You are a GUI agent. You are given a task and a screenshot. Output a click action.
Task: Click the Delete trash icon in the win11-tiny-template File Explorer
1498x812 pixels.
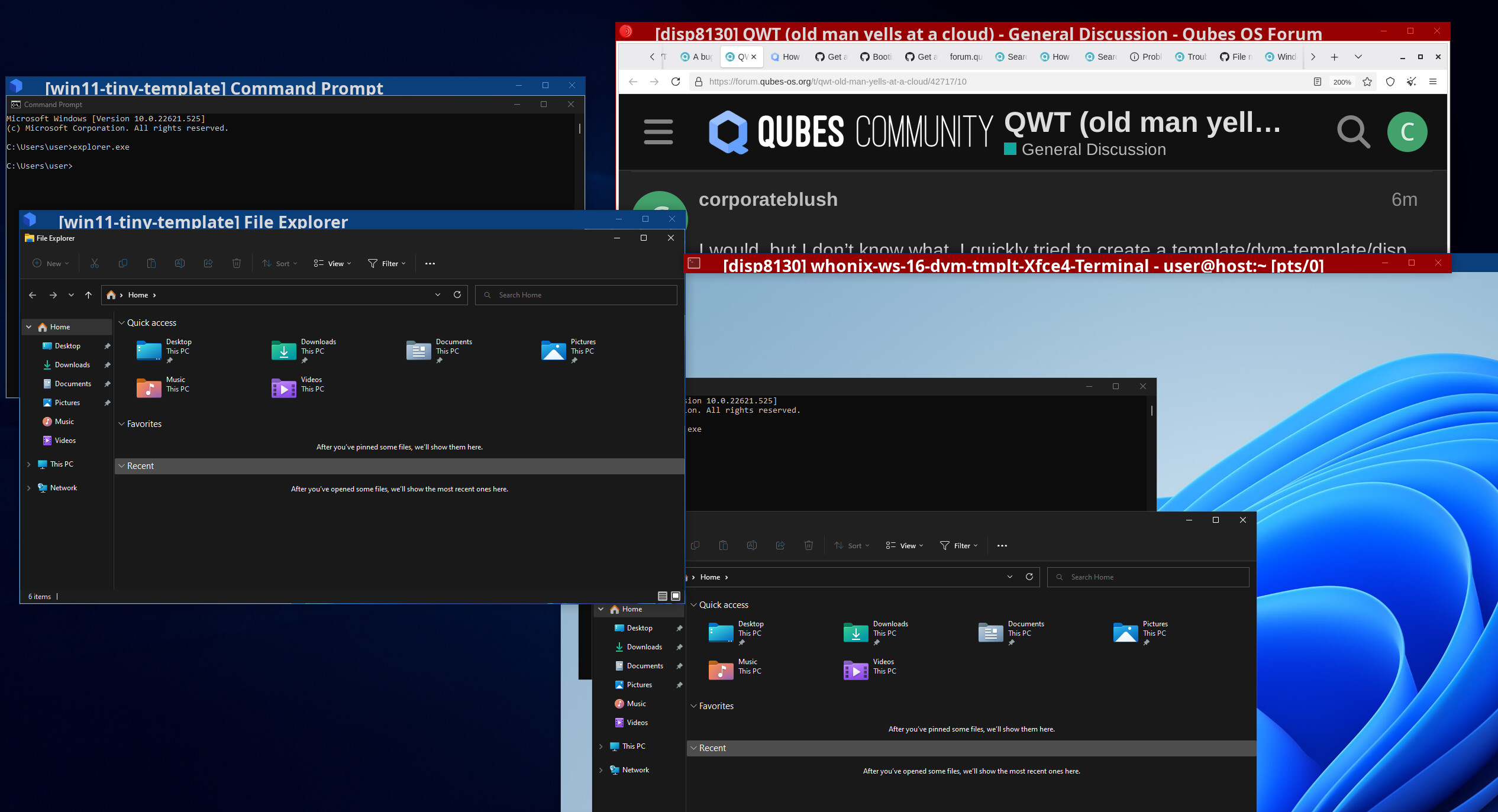[237, 263]
